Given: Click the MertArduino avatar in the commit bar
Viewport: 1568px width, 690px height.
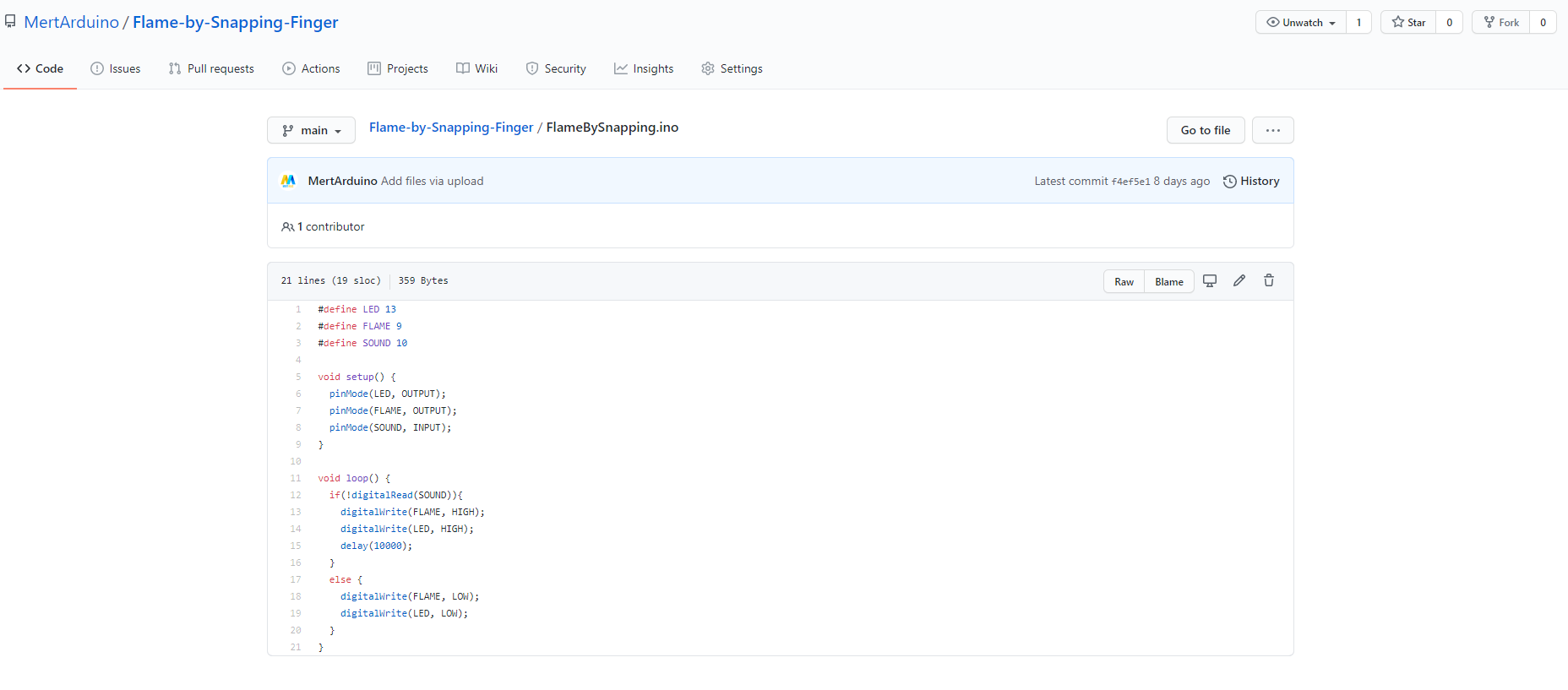Looking at the screenshot, I should click(x=288, y=181).
